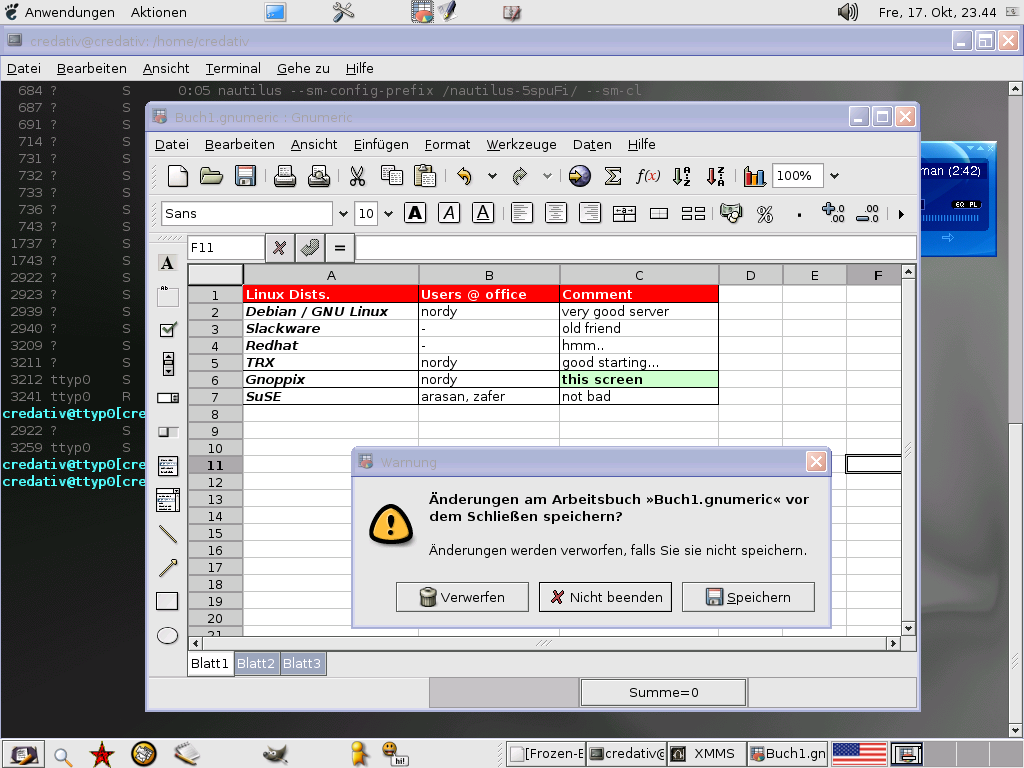The height and width of the screenshot is (768, 1024).
Task: Open the function wizard f(x) icon
Action: 648,176
